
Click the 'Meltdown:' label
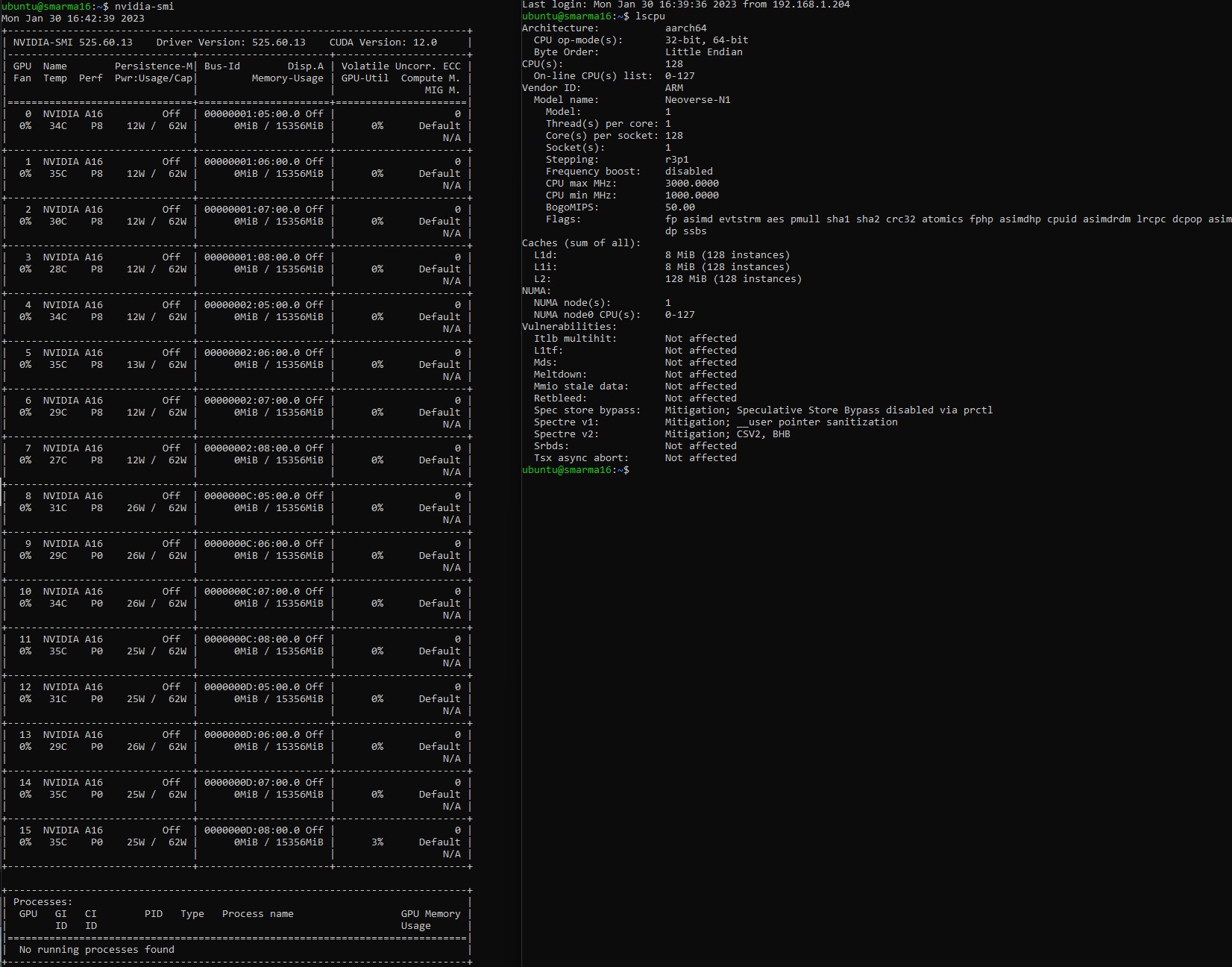pos(561,374)
